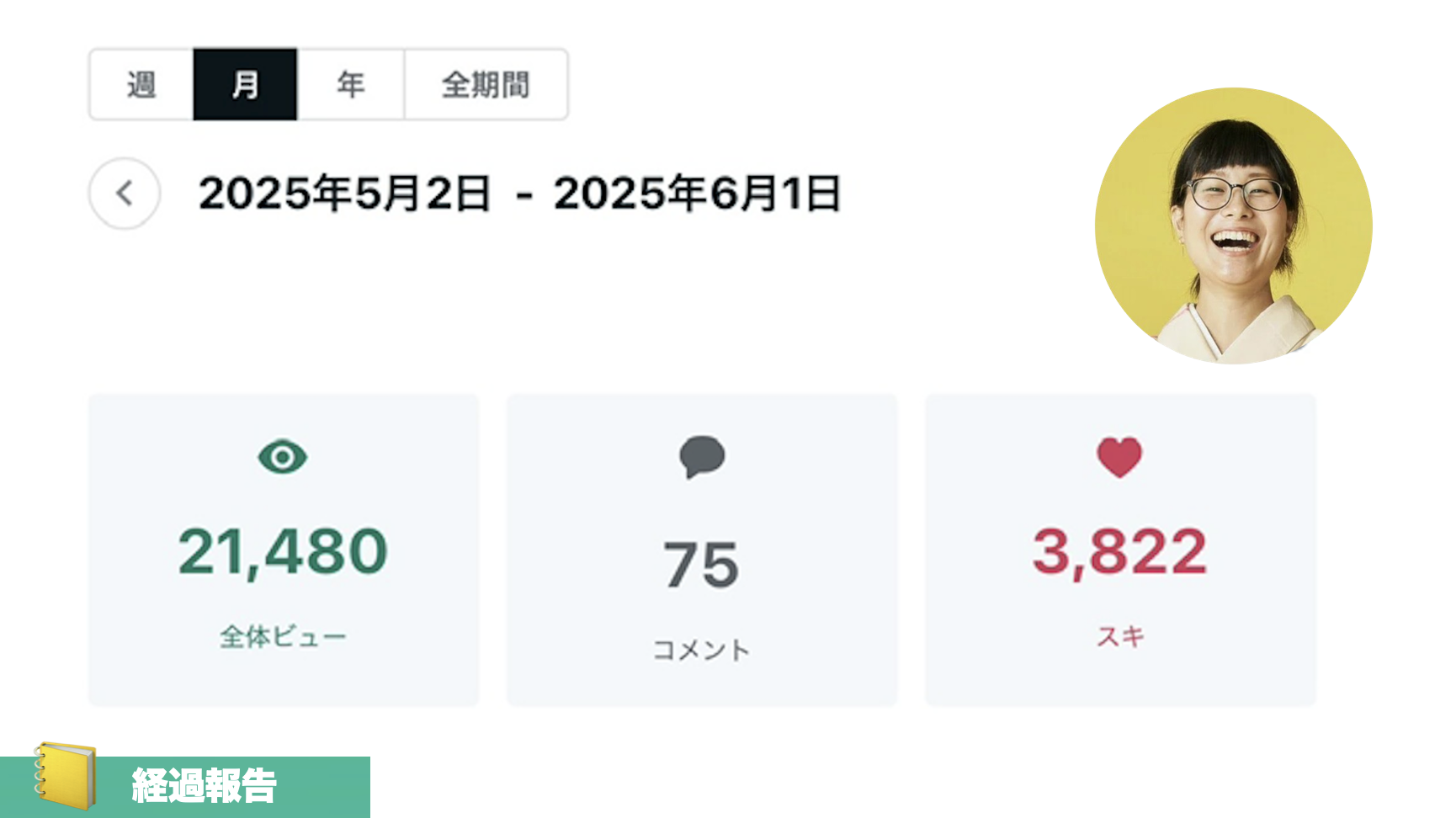
Task: Select the 全期間 (all time) tab
Action: [x=486, y=84]
